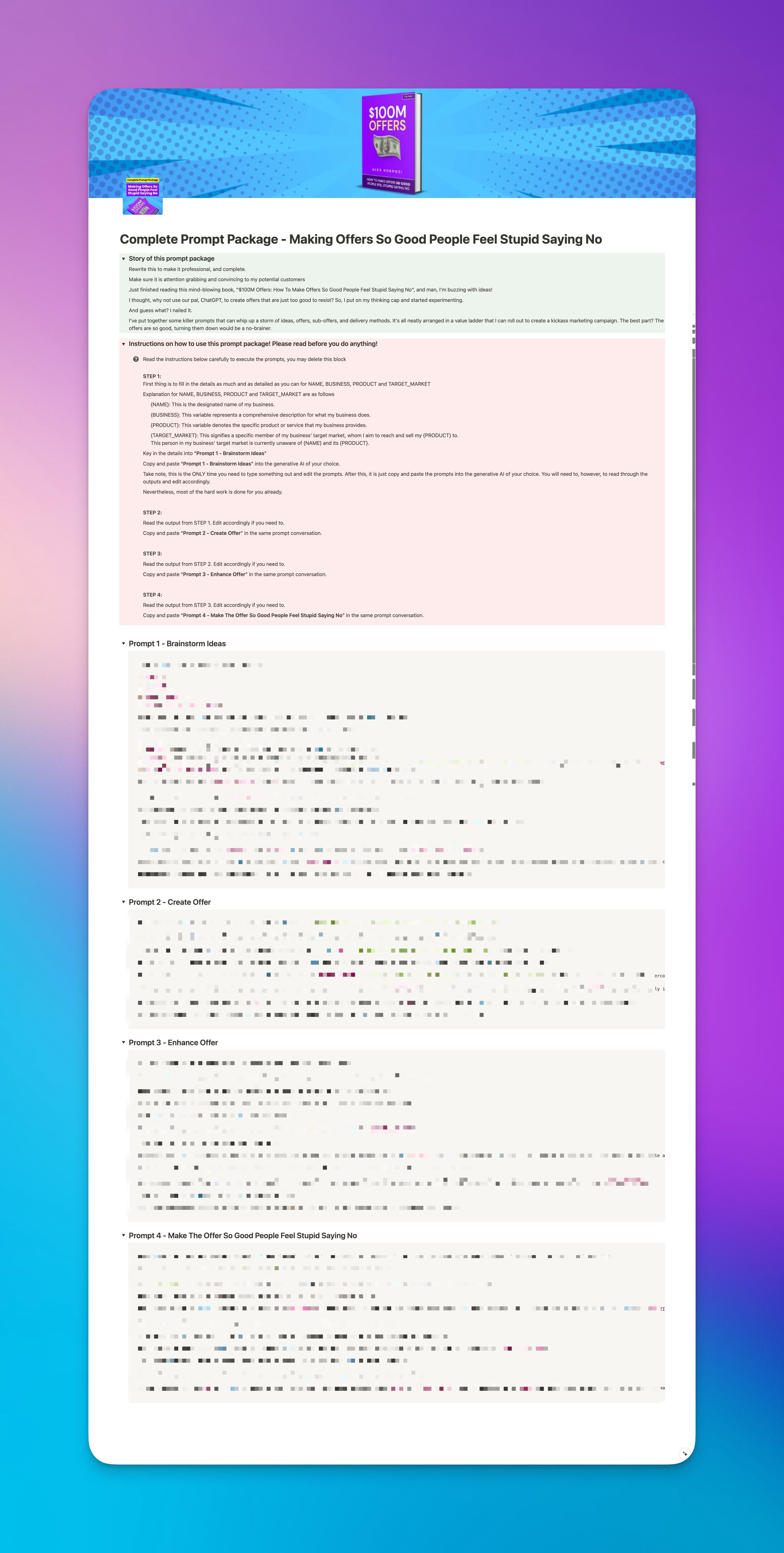Screen dimensions: 784x1553
Task: Click line Make sure it is attention grabbing
Action: tap(217, 280)
